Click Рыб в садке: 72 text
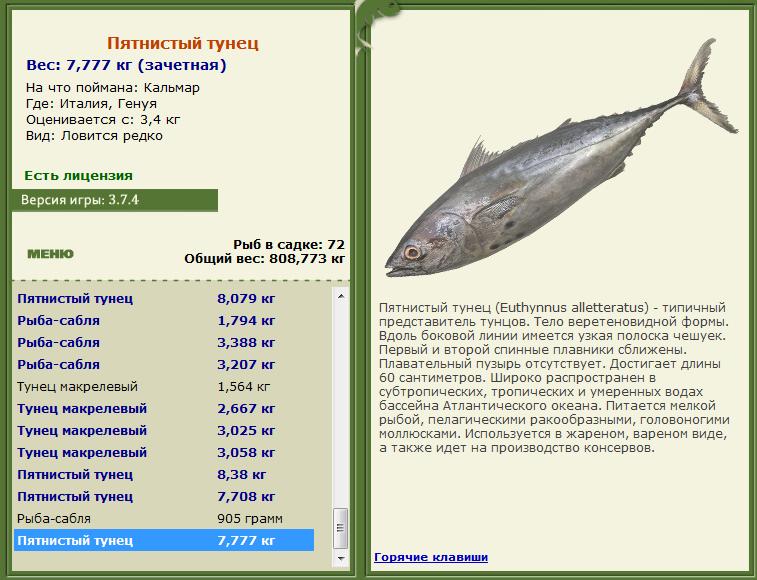 pyautogui.click(x=289, y=244)
